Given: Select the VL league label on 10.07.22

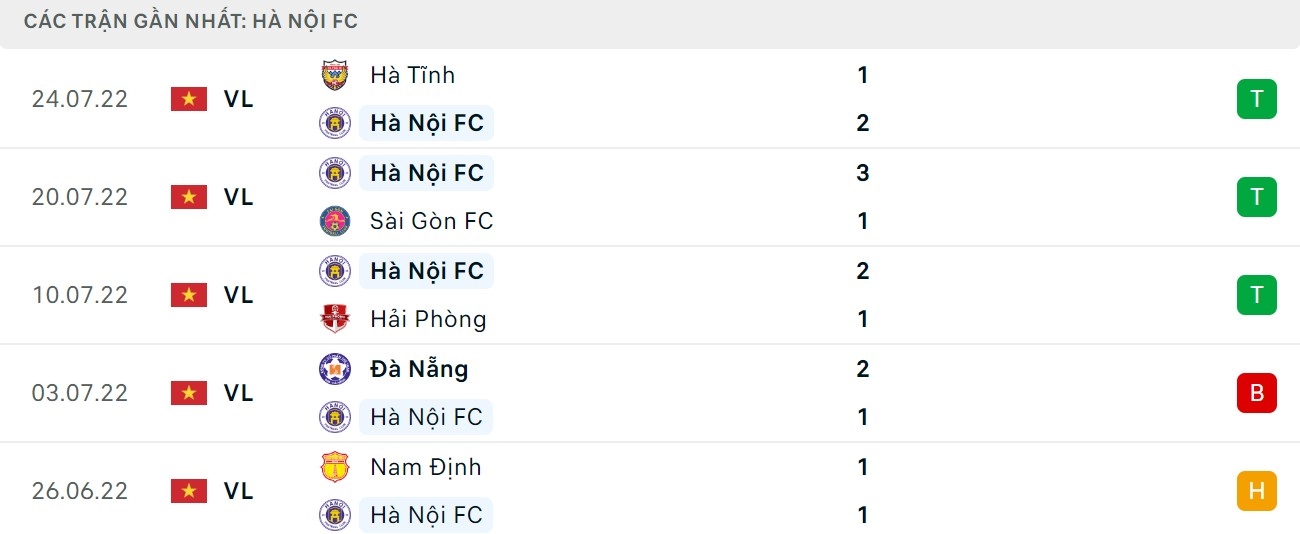Looking at the screenshot, I should 238,295.
